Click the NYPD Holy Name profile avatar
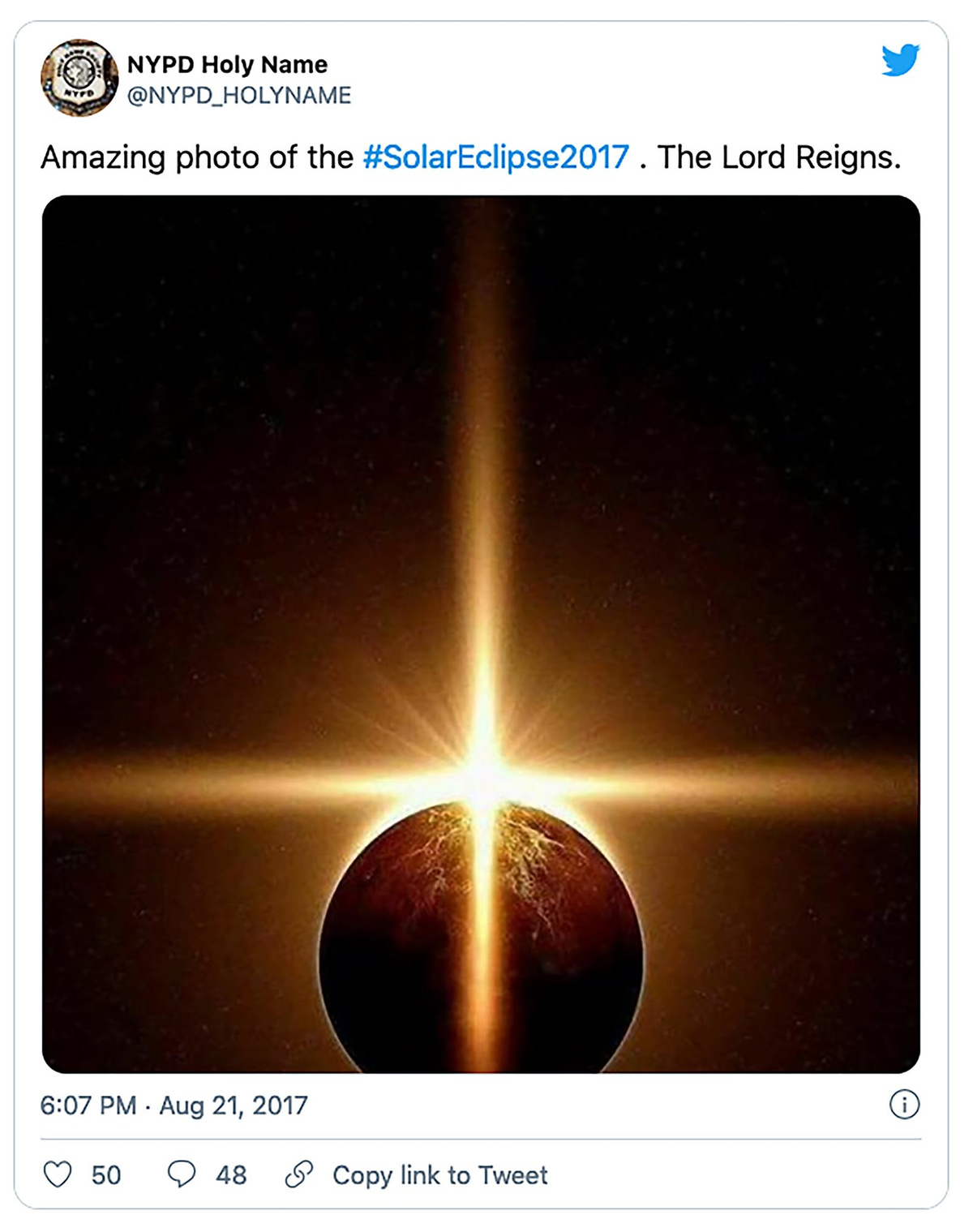973x1232 pixels. (x=79, y=78)
